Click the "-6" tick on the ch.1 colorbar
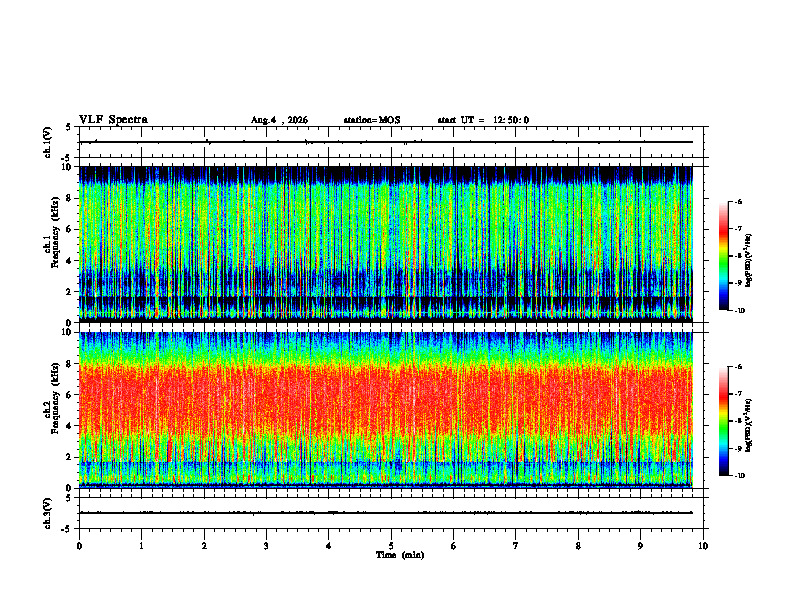The width and height of the screenshot is (792, 612). click(738, 202)
